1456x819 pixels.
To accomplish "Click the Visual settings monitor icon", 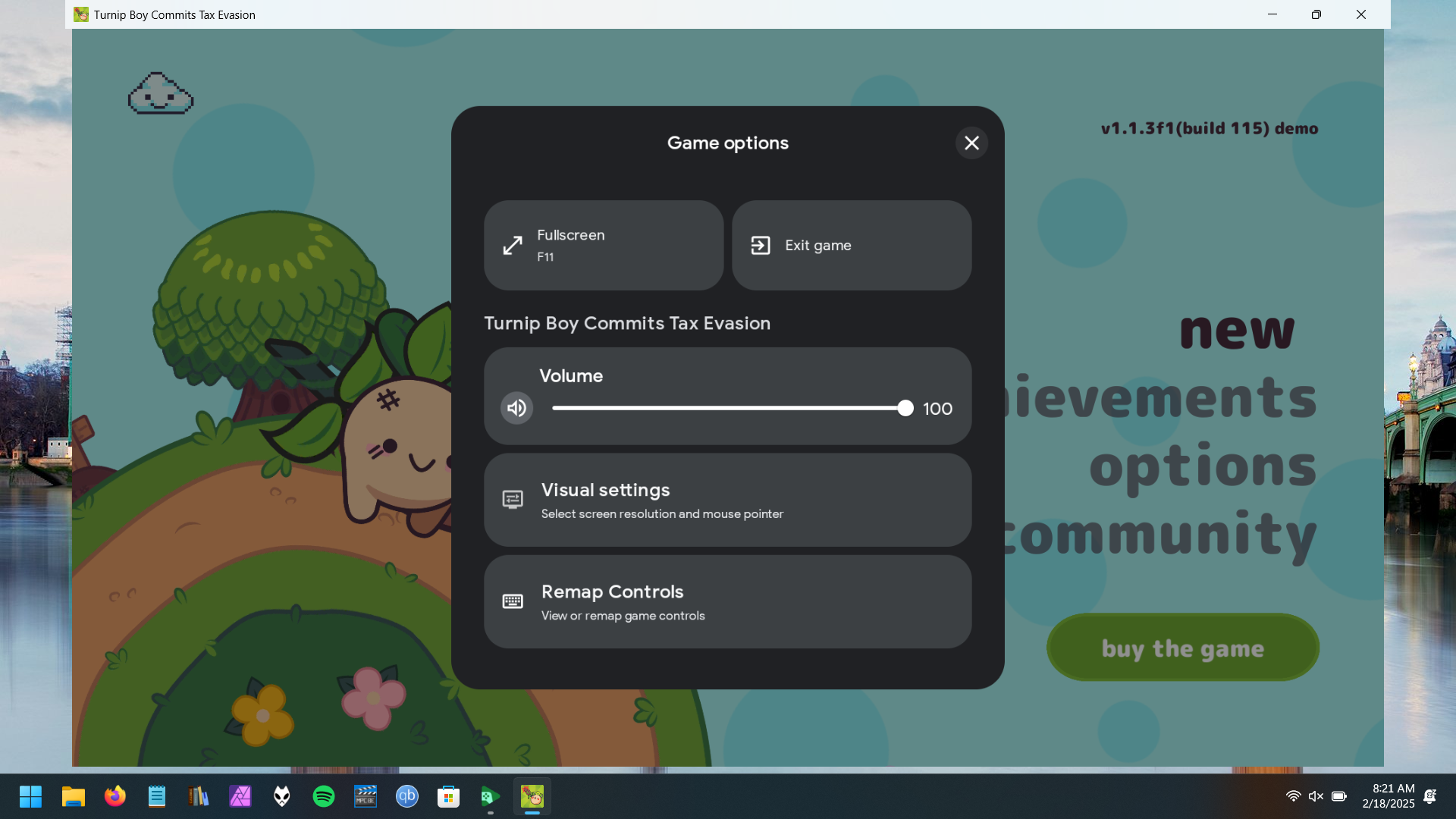I will tap(513, 499).
